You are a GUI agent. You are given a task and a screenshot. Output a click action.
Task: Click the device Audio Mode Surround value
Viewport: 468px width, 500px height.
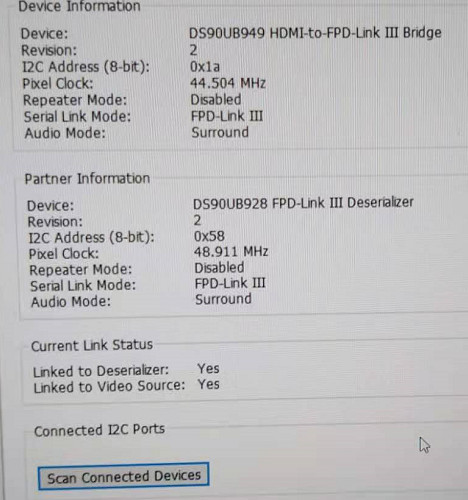point(220,132)
